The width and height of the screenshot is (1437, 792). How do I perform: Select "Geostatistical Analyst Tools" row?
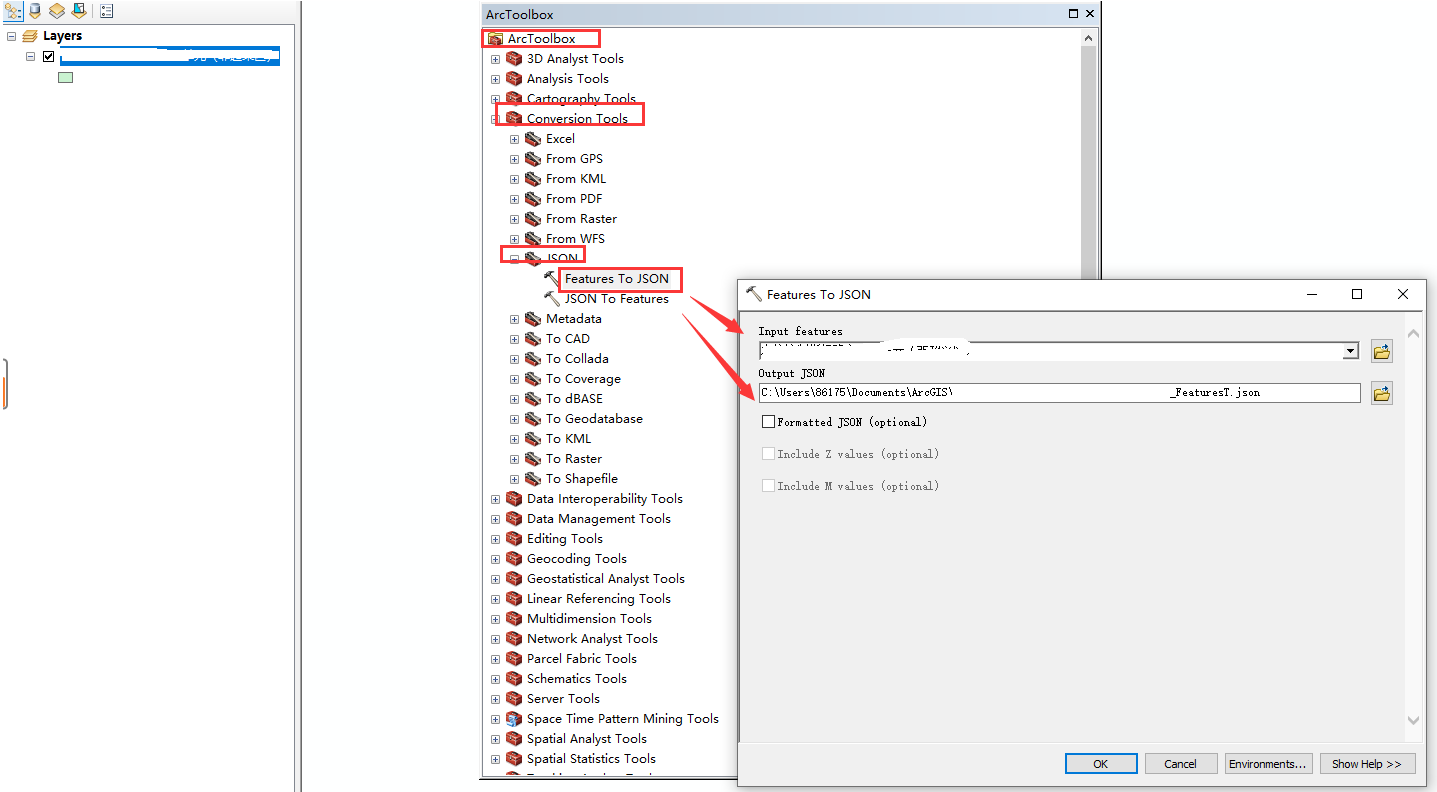[x=605, y=579]
